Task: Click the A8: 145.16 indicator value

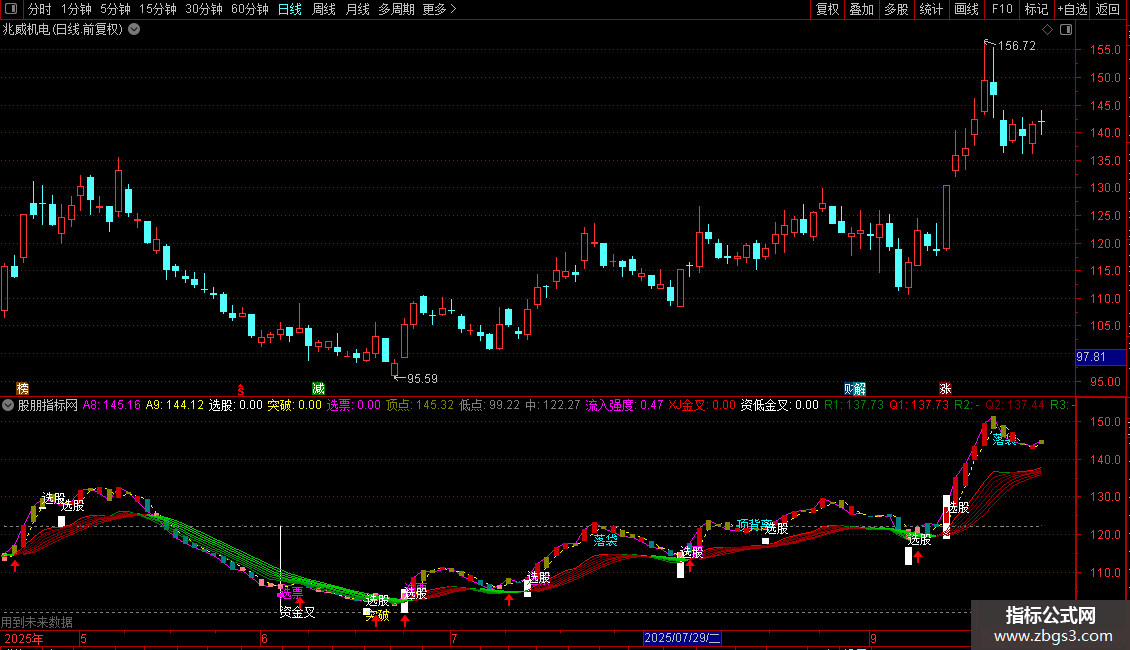Action: 112,405
